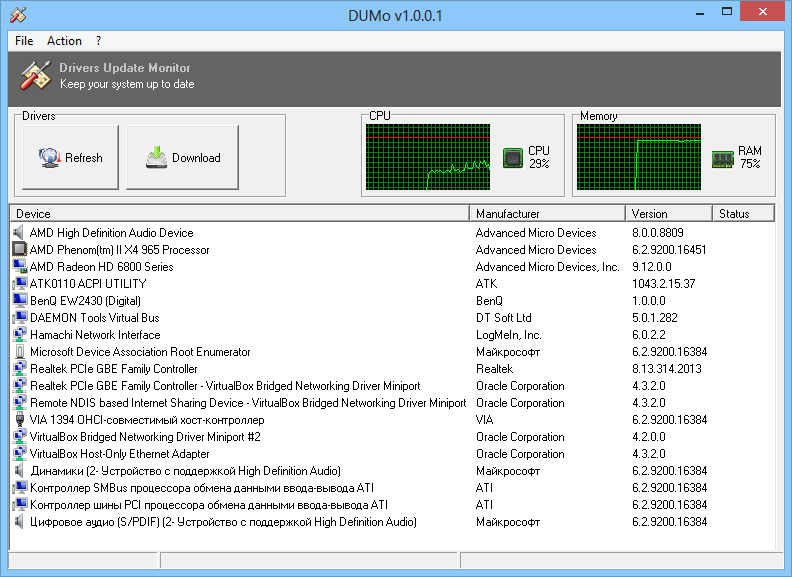Screen dimensions: 792x577
Task: Open the Action menu
Action: [x=64, y=41]
